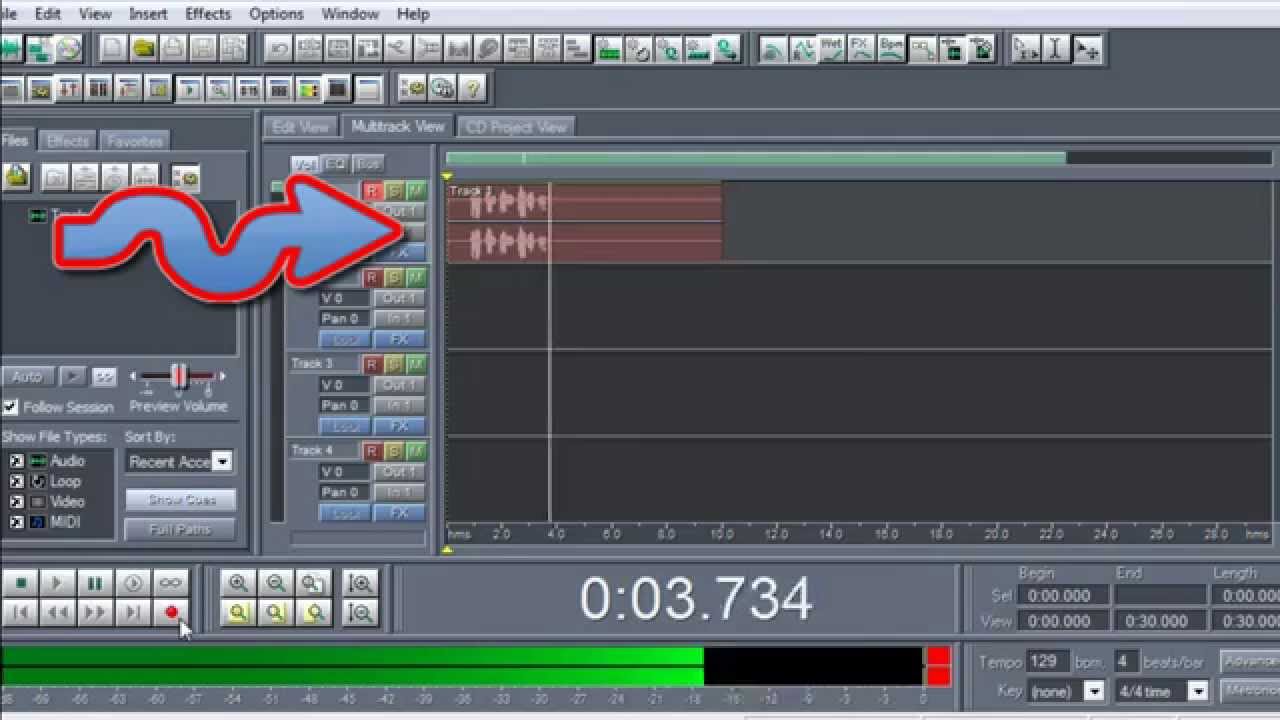The width and height of the screenshot is (1280, 720).
Task: Click the green horizontal view range bar
Action: click(756, 158)
